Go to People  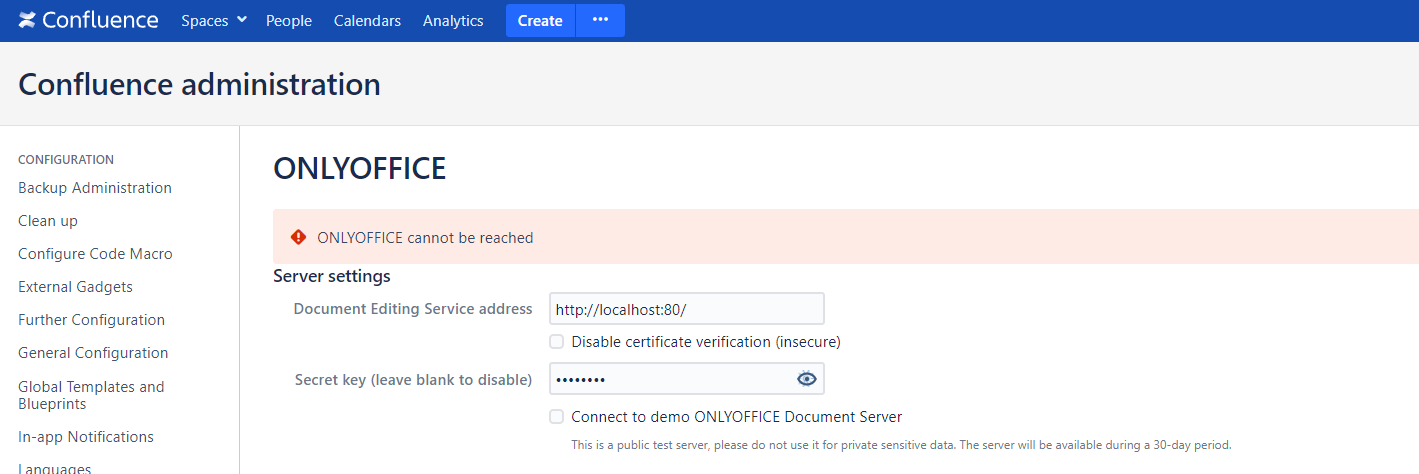click(289, 20)
